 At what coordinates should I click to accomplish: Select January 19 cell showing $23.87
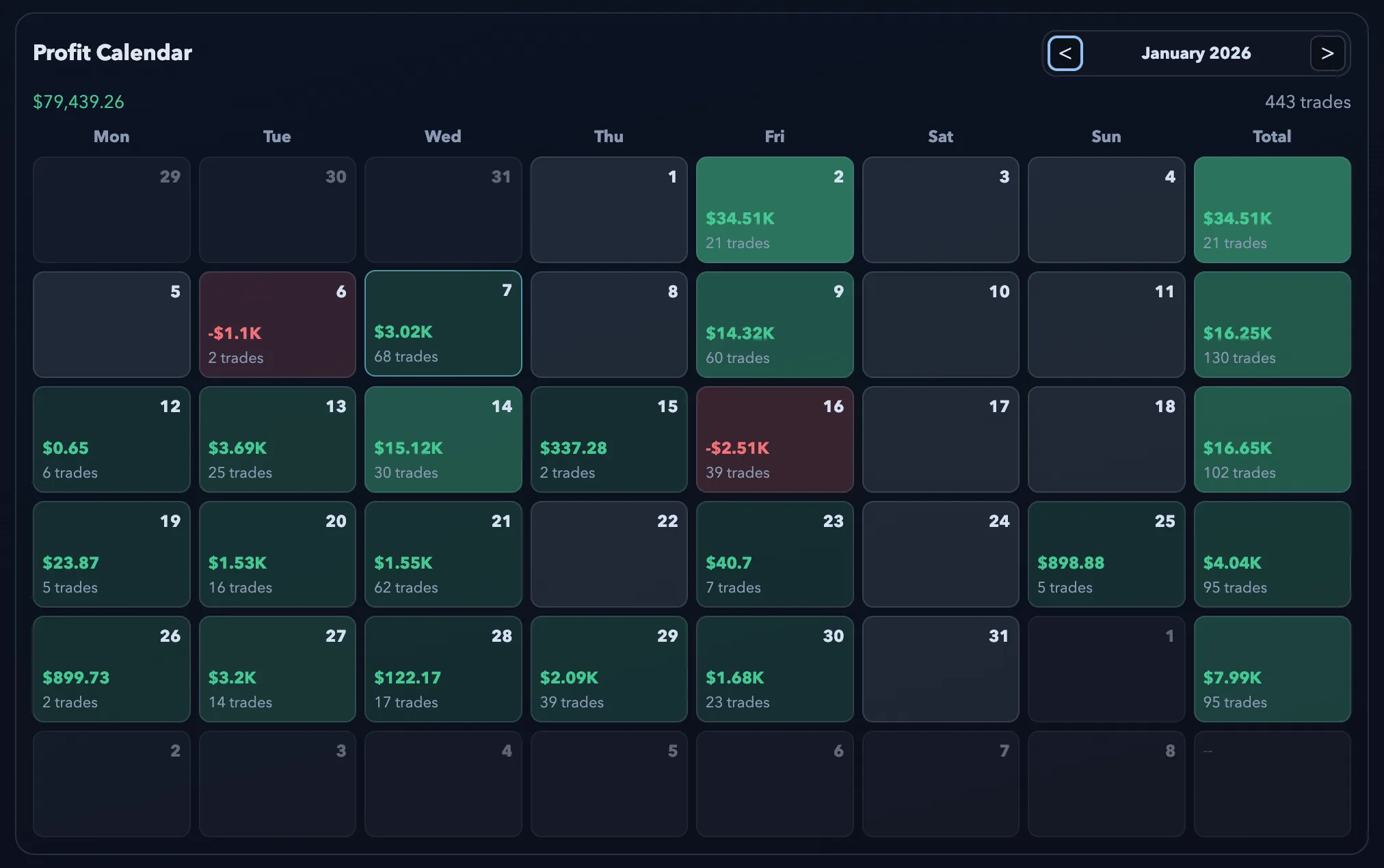[111, 554]
